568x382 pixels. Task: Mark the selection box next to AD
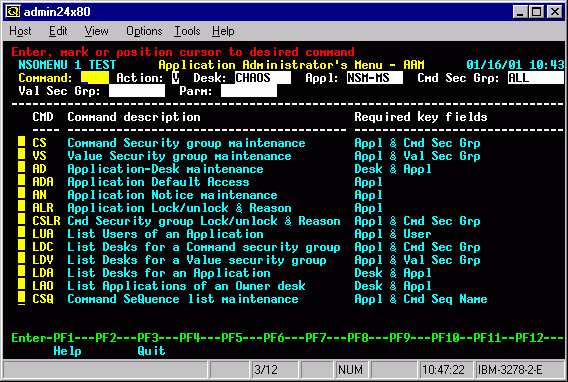21,168
